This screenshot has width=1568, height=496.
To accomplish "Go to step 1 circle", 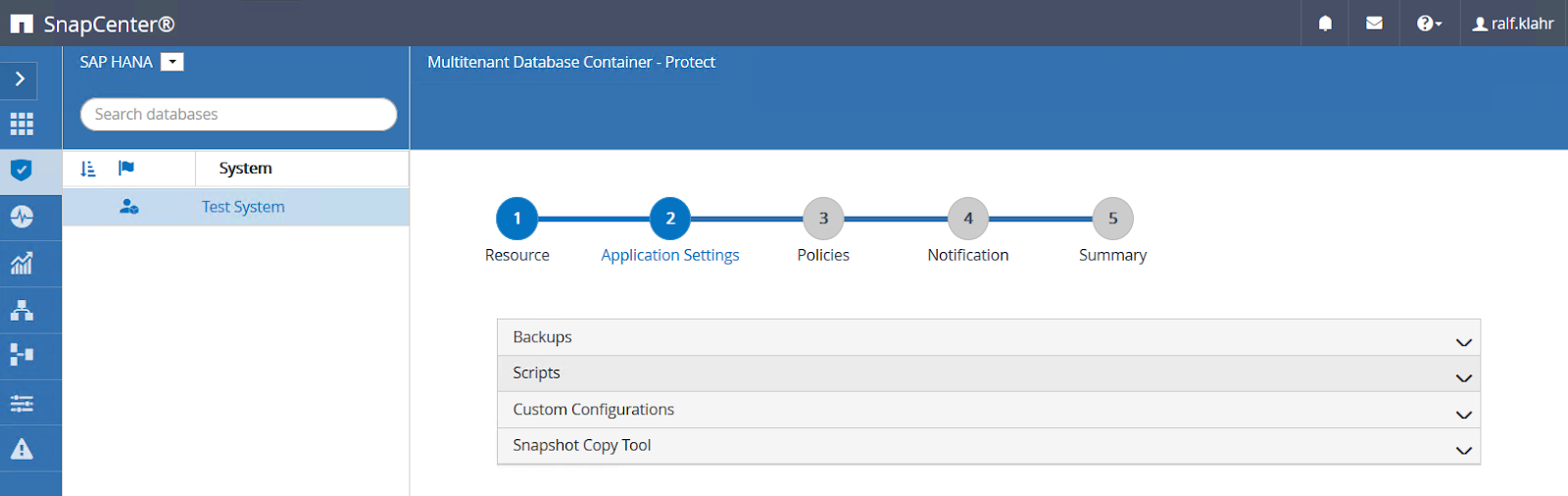I will point(517,219).
